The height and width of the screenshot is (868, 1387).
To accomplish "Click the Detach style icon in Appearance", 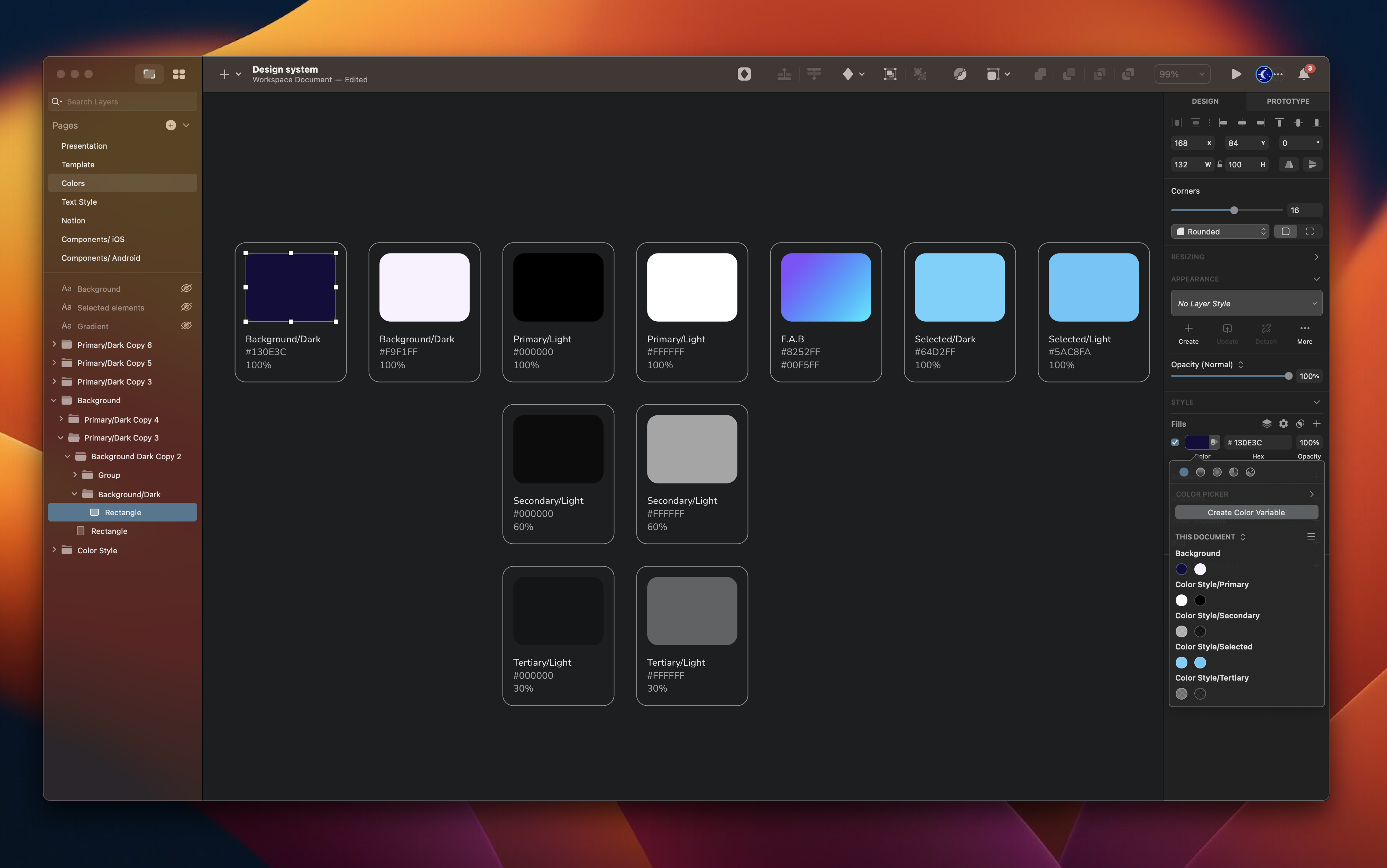I will click(1266, 329).
